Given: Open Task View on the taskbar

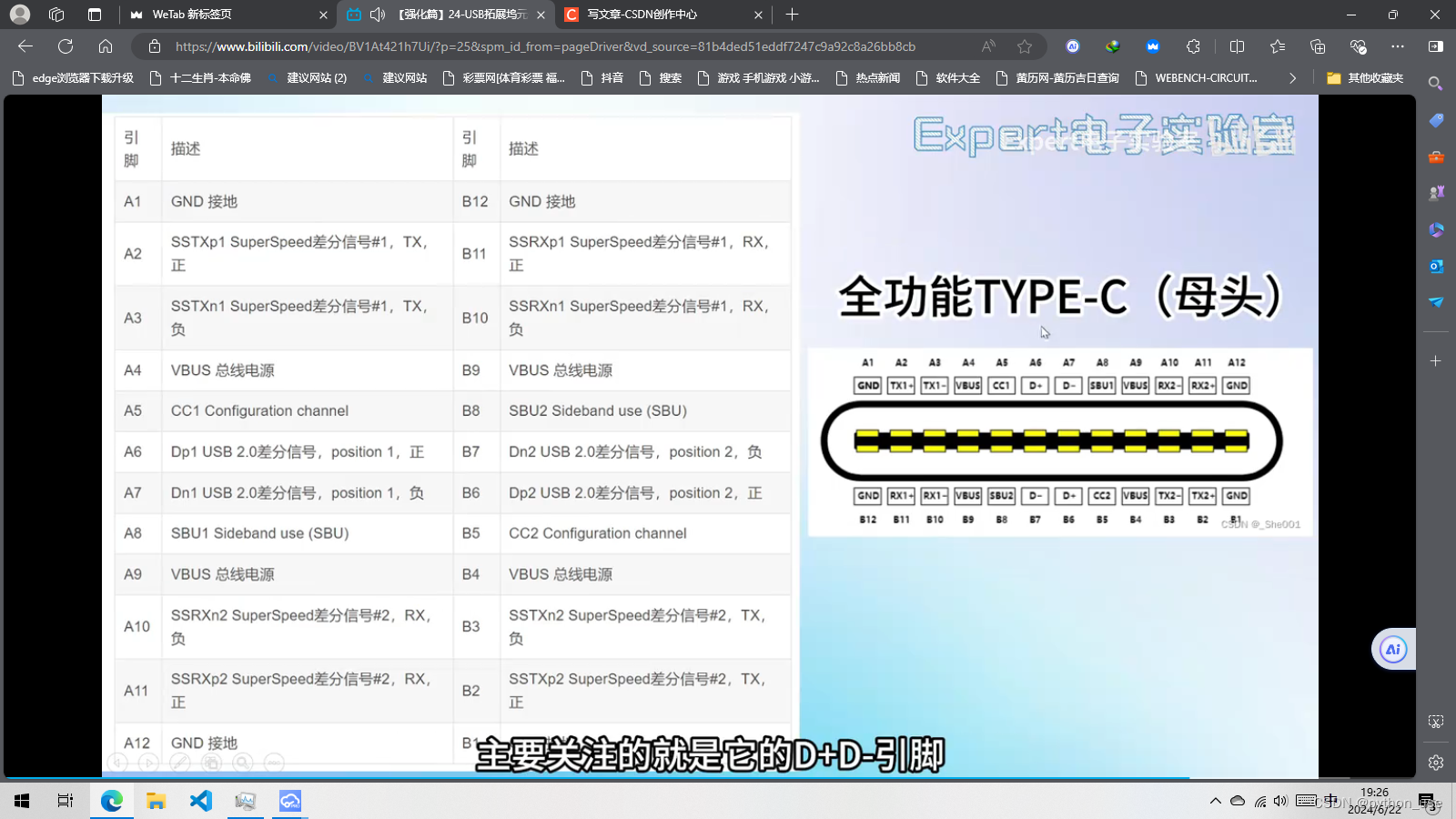Looking at the screenshot, I should [x=66, y=801].
